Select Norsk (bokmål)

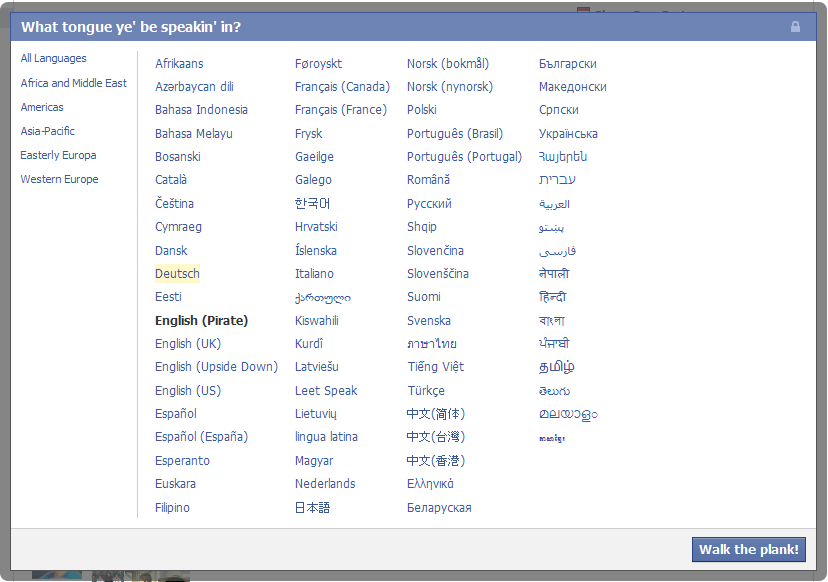pos(448,64)
